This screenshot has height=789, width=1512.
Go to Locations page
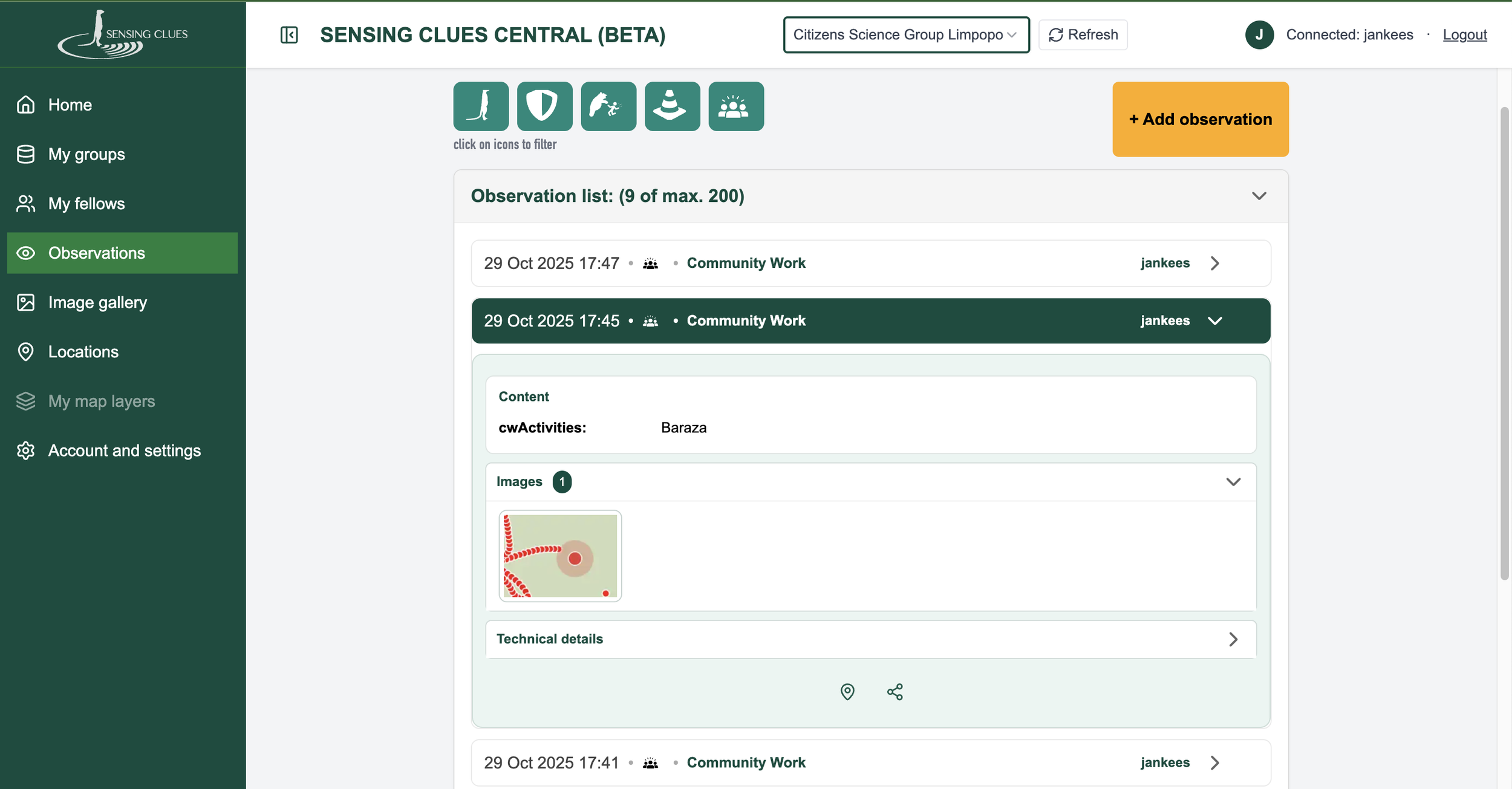[x=83, y=352]
